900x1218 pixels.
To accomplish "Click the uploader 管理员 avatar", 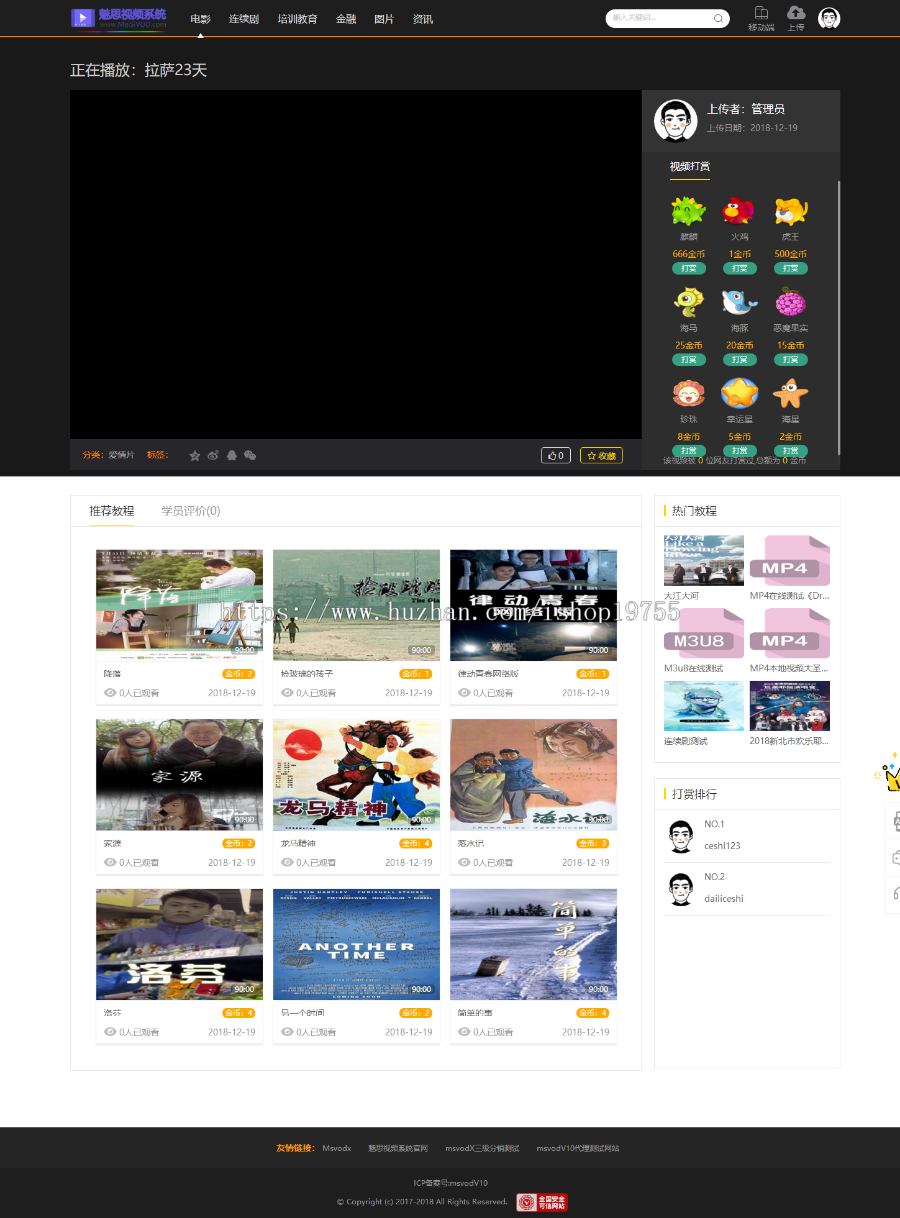I will (x=675, y=121).
